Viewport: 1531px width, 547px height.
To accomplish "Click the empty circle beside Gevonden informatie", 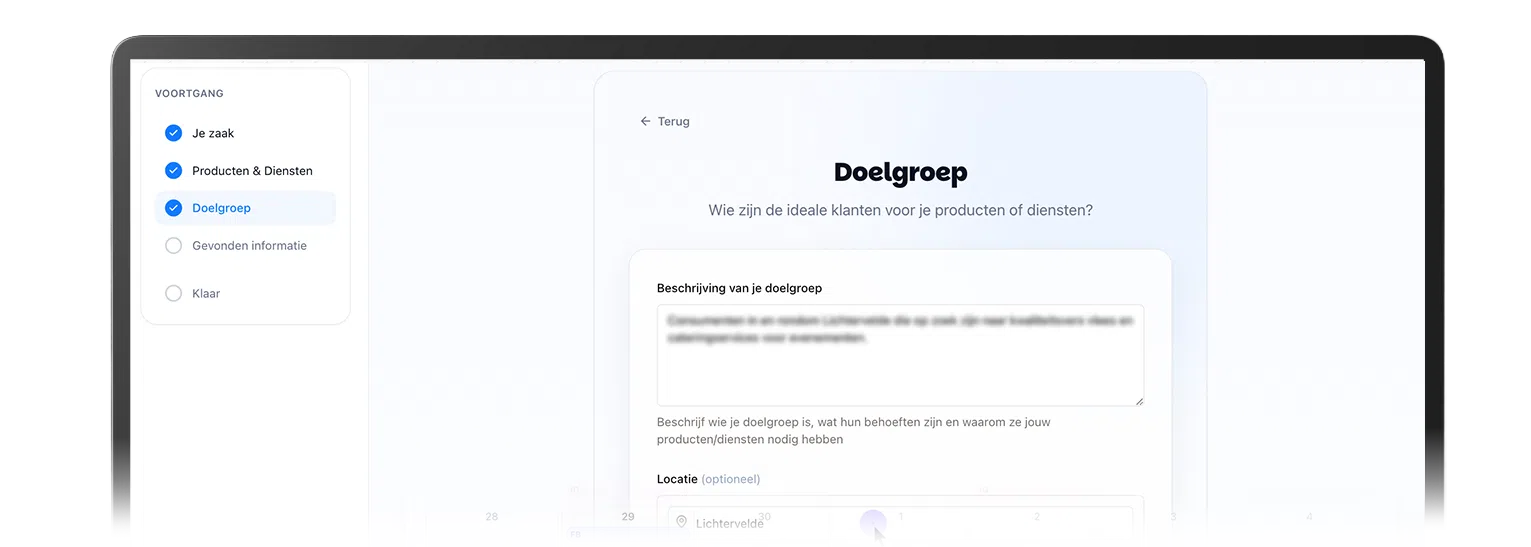I will click(x=173, y=246).
